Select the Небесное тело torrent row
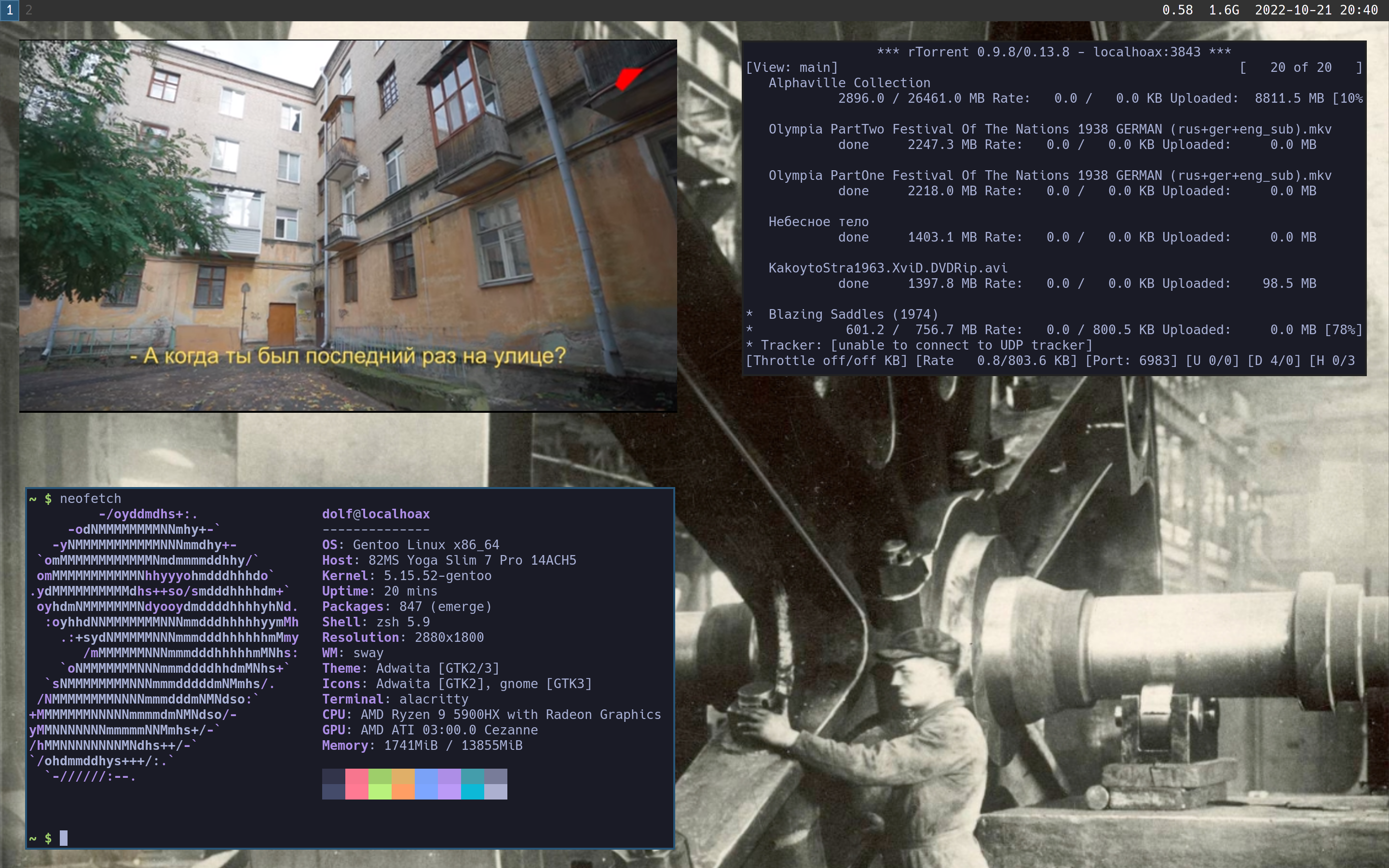The height and width of the screenshot is (868, 1389). point(818,222)
